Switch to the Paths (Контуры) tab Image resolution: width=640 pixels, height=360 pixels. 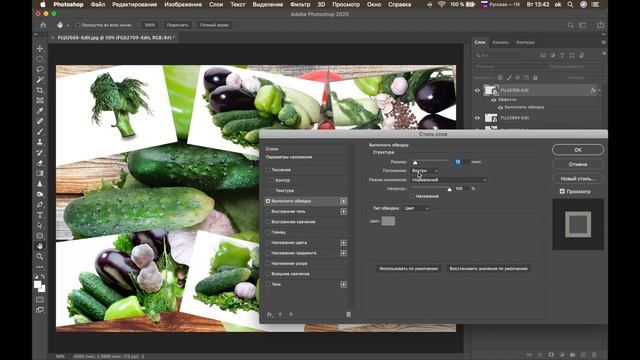click(525, 42)
